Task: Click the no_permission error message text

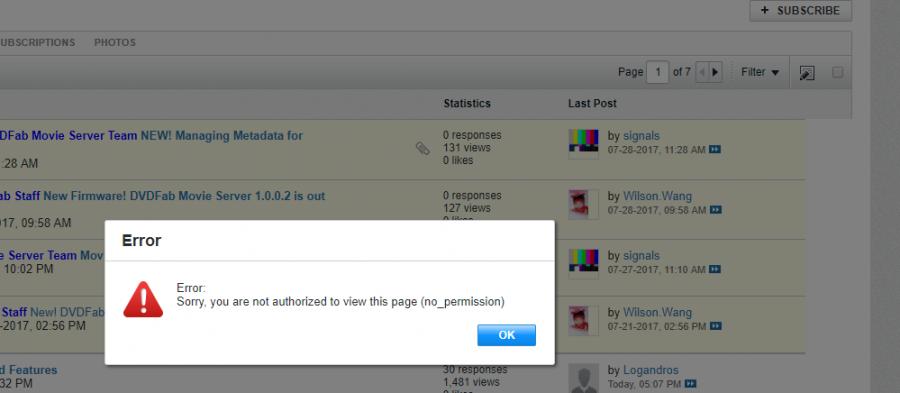Action: click(x=340, y=301)
